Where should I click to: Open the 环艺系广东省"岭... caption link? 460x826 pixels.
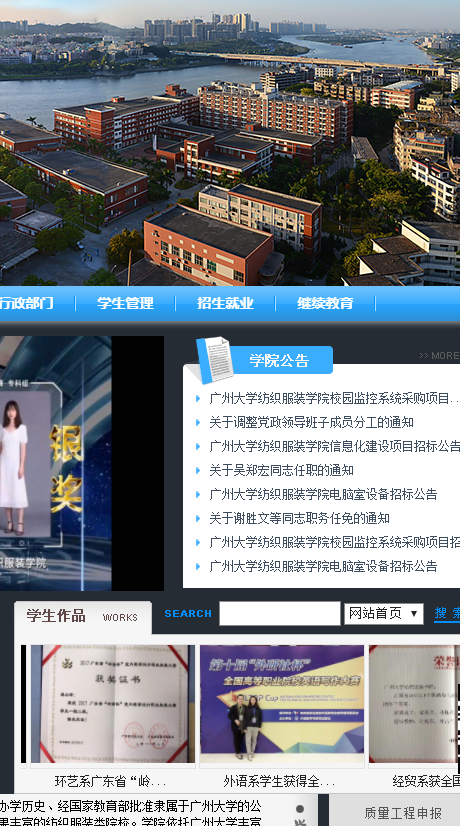pyautogui.click(x=110, y=781)
